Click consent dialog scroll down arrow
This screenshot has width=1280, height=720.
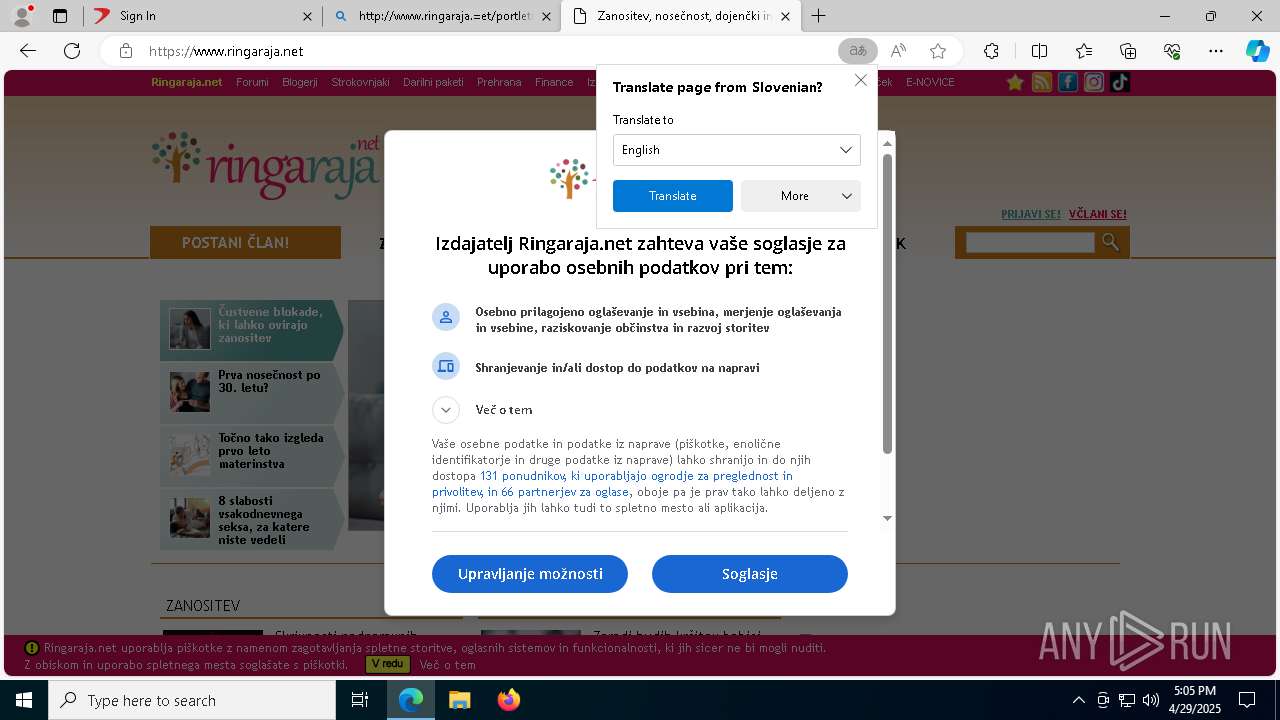tap(887, 518)
